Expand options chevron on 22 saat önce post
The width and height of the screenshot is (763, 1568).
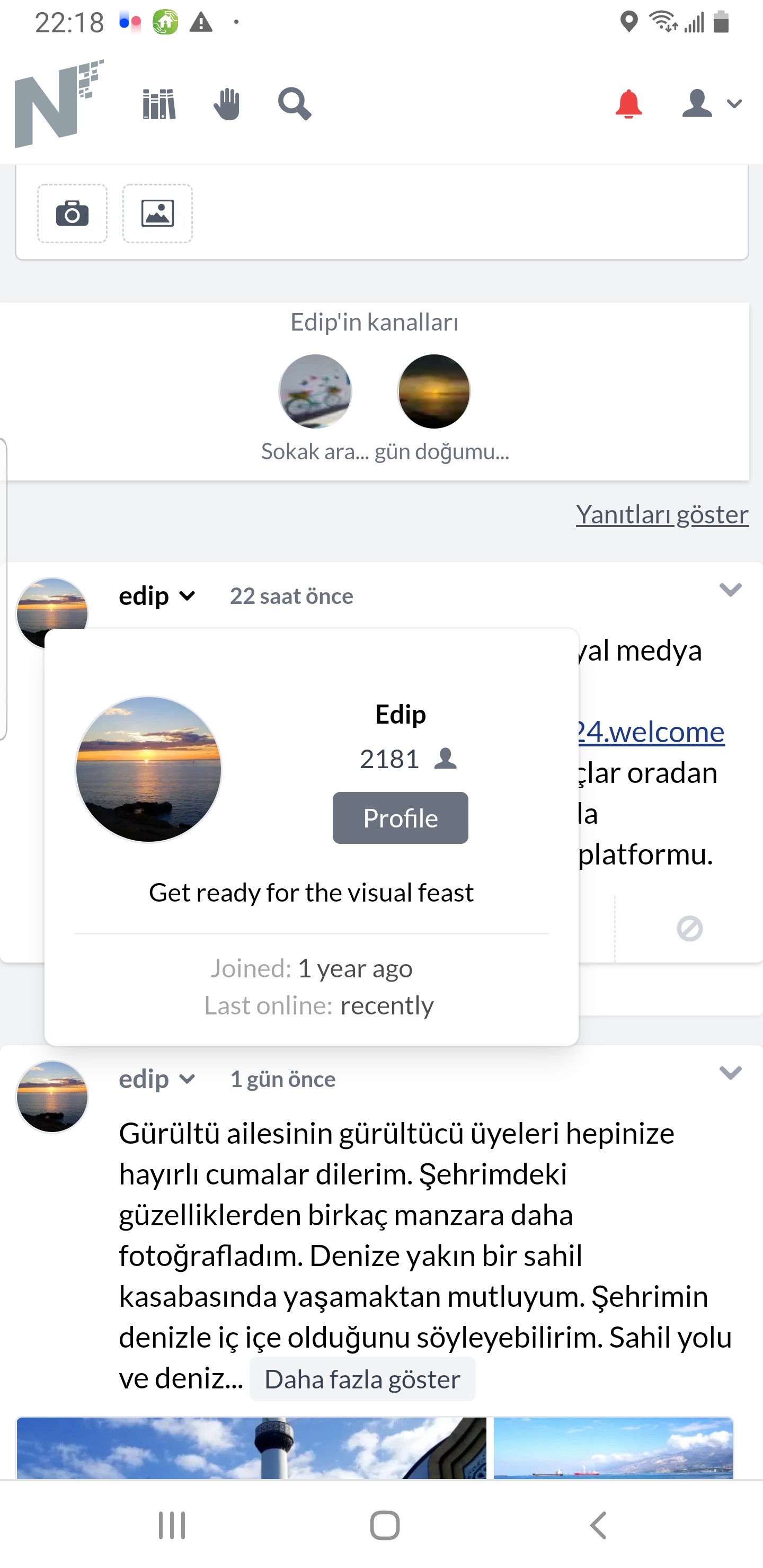click(x=730, y=589)
